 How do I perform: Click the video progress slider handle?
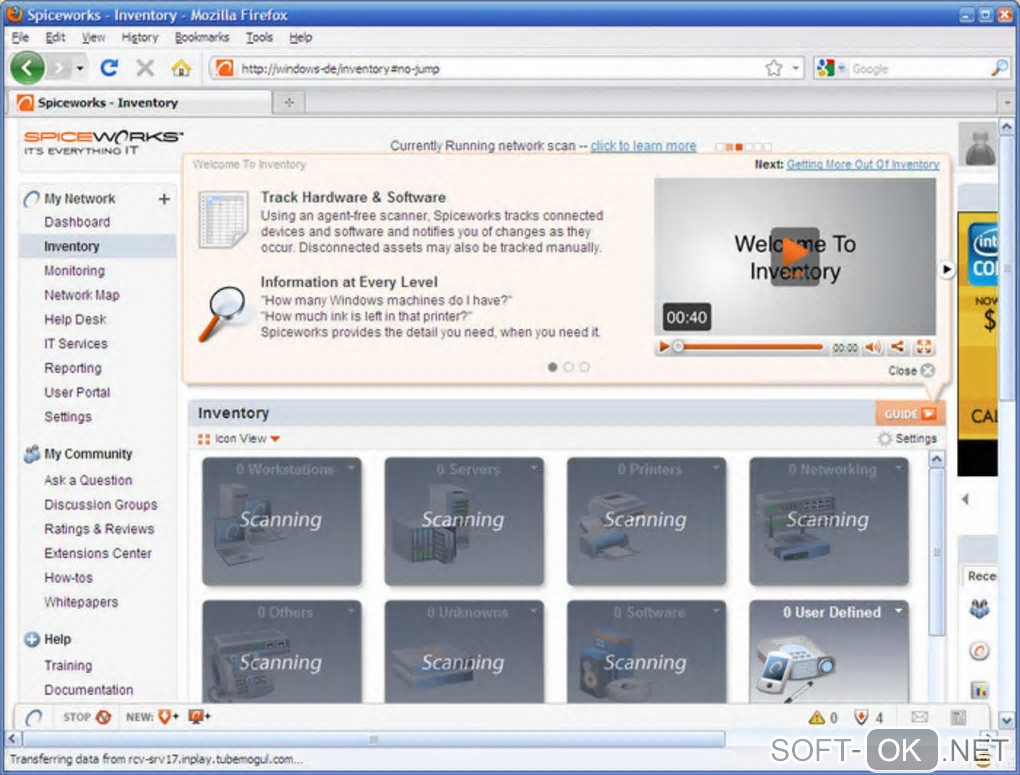678,347
